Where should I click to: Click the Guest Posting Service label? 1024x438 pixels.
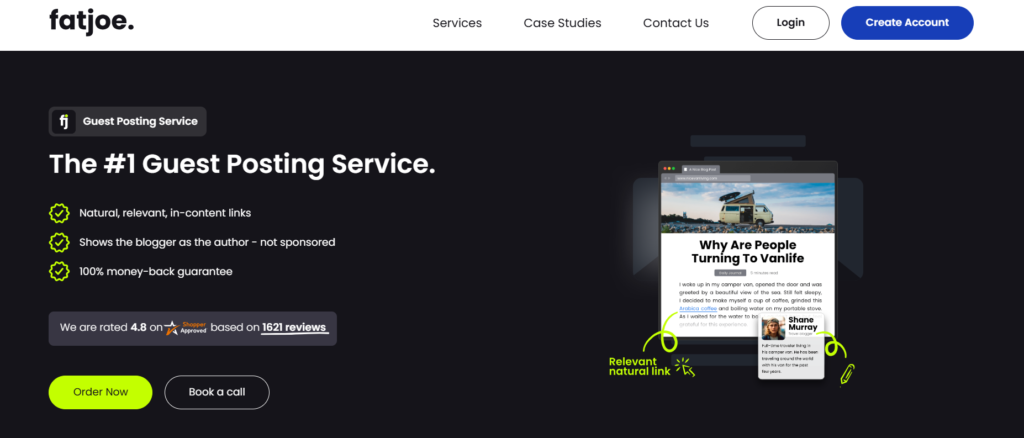pos(140,121)
